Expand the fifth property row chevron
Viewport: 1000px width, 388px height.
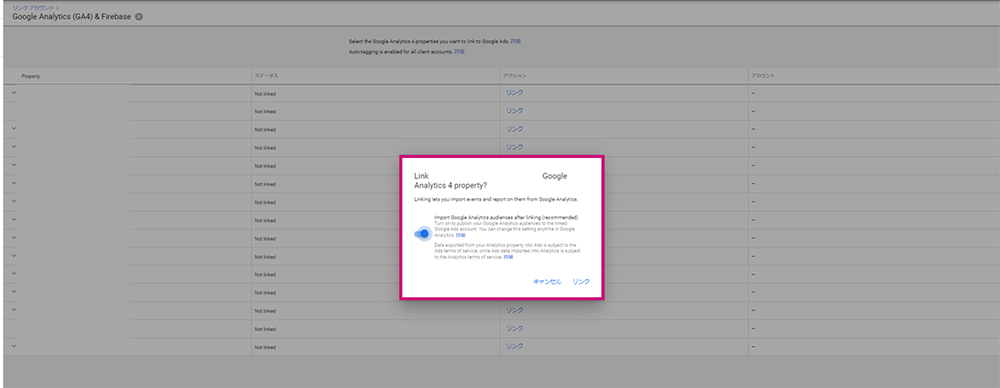14,165
